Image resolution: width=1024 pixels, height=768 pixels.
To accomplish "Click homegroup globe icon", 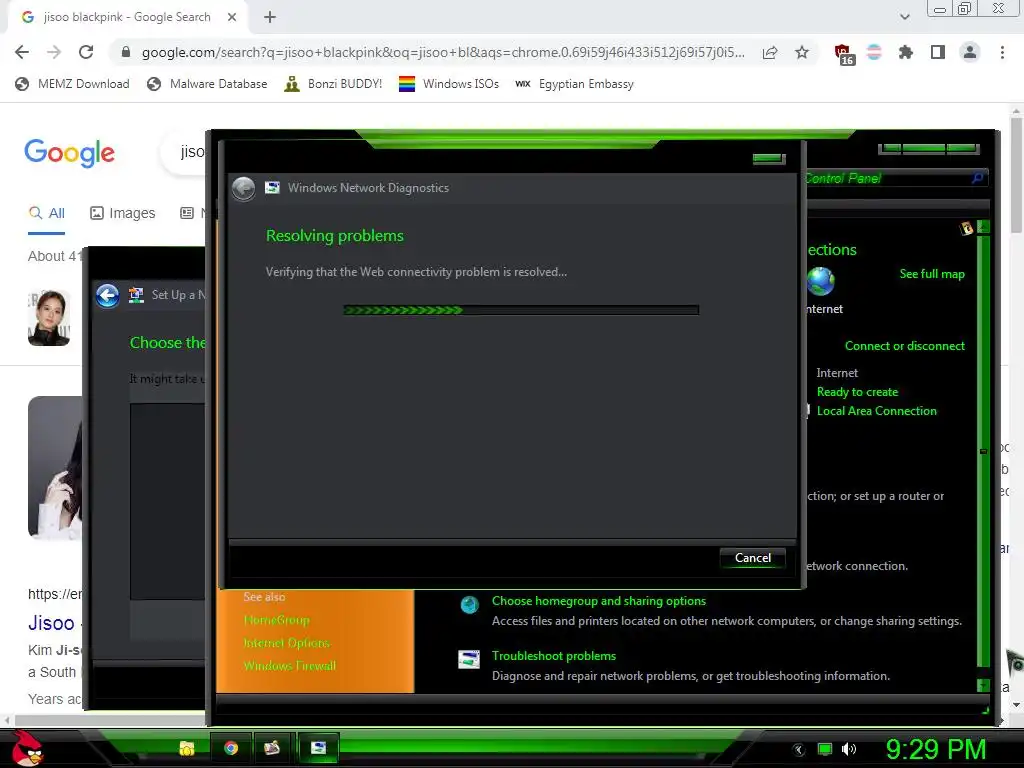I will point(469,605).
